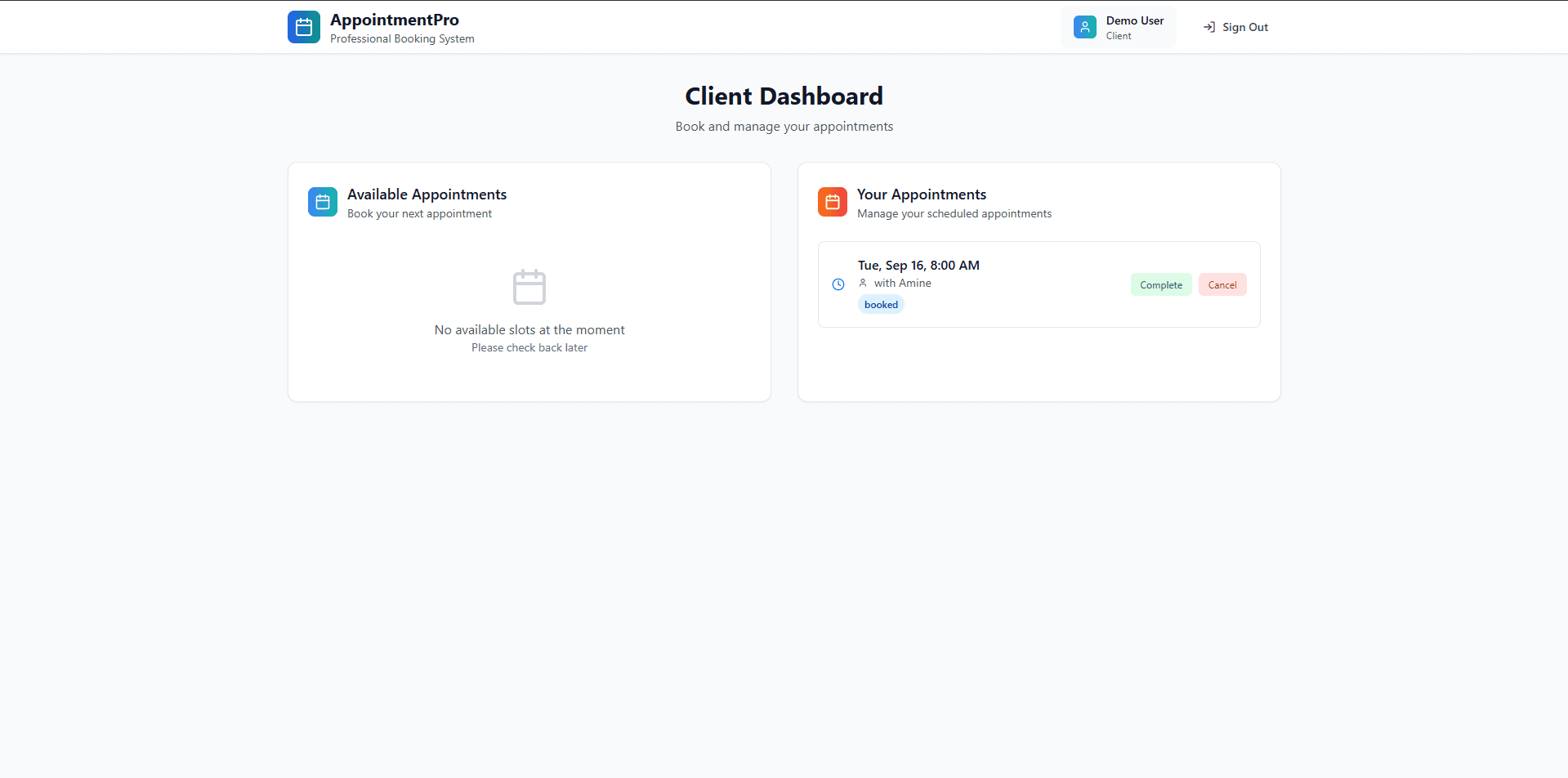Click the AppointmentPro calendar logo icon
This screenshot has width=1568, height=778.
[304, 27]
